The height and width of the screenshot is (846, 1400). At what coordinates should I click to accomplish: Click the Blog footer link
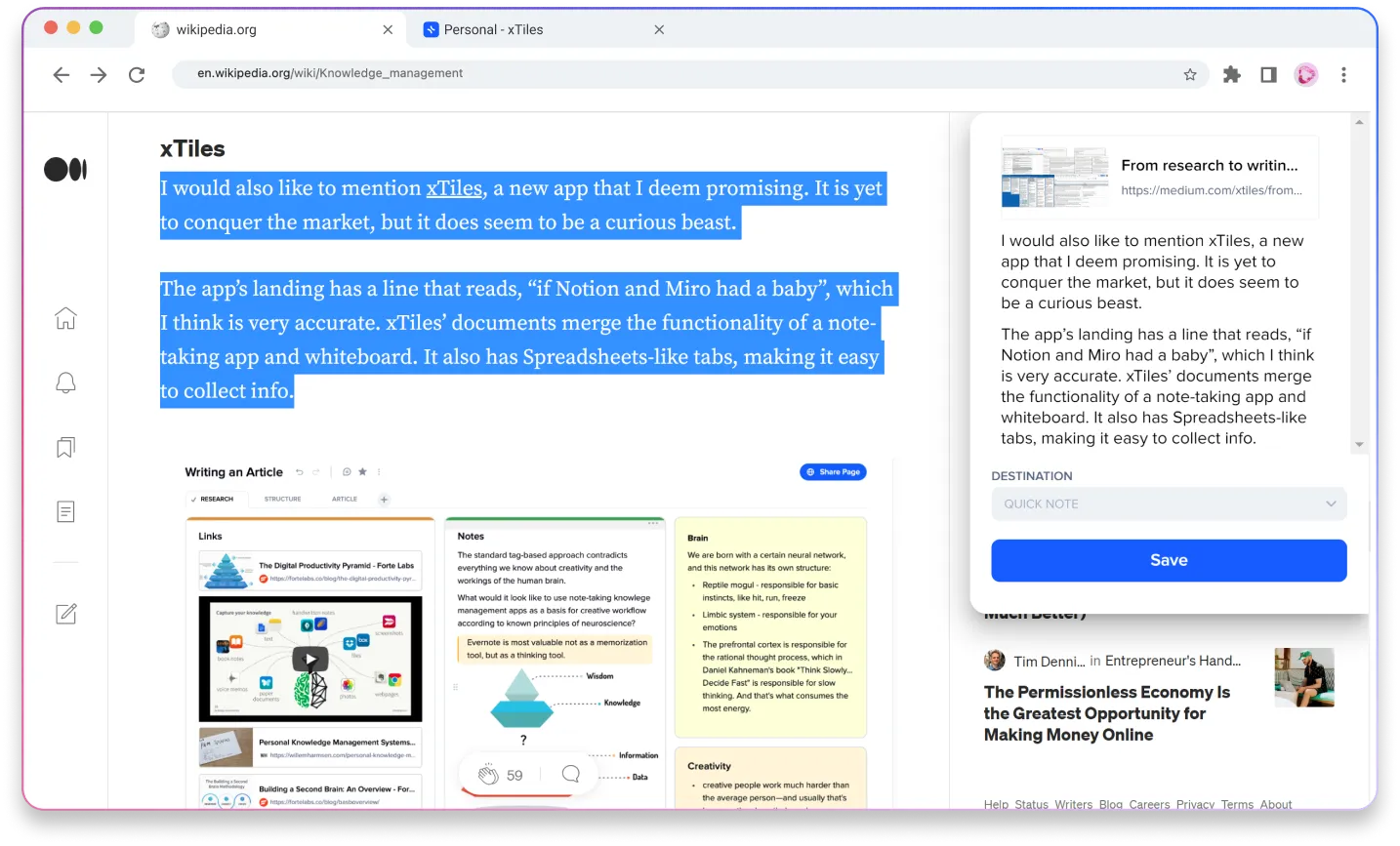[1111, 804]
